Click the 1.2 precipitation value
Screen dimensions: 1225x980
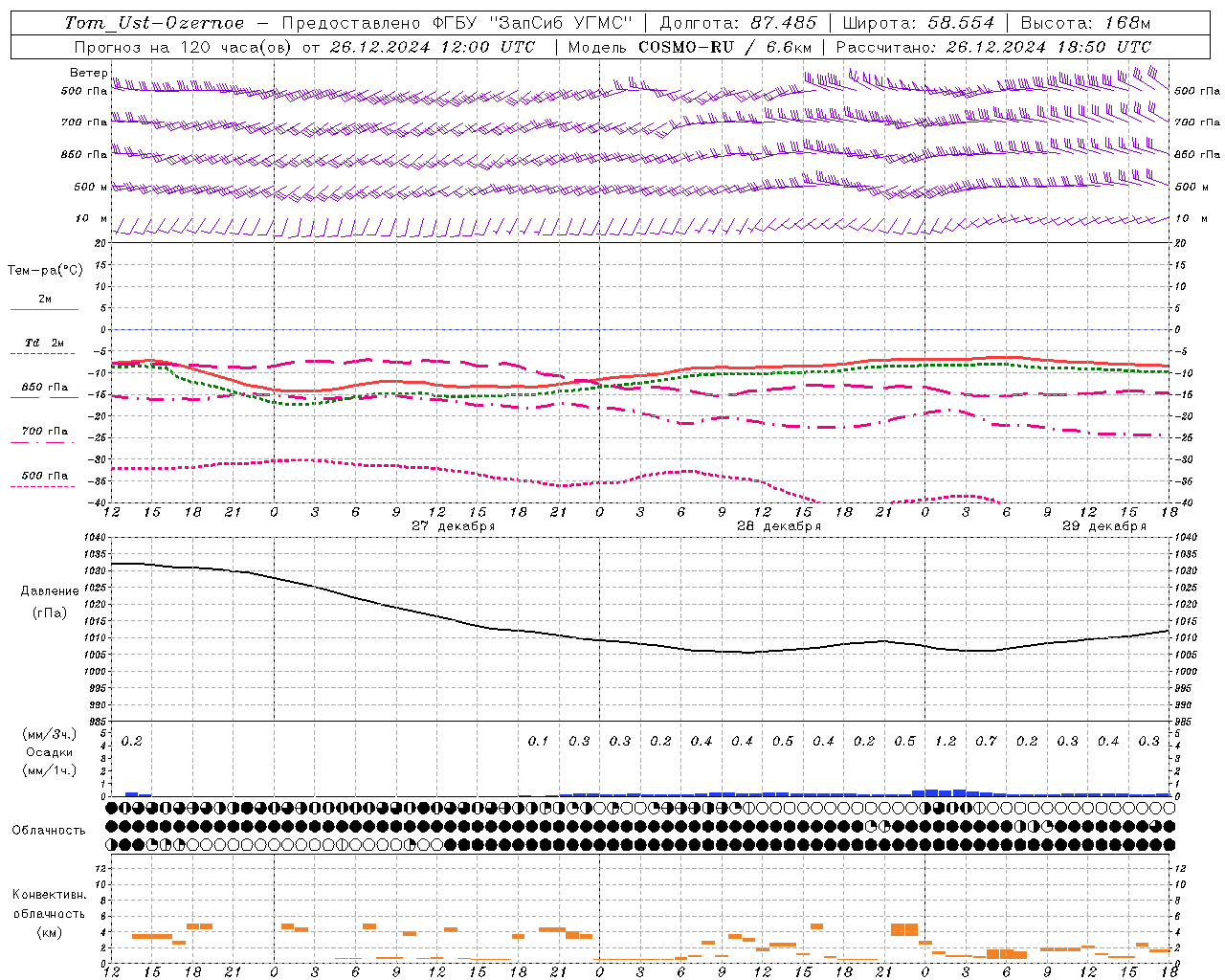click(946, 741)
